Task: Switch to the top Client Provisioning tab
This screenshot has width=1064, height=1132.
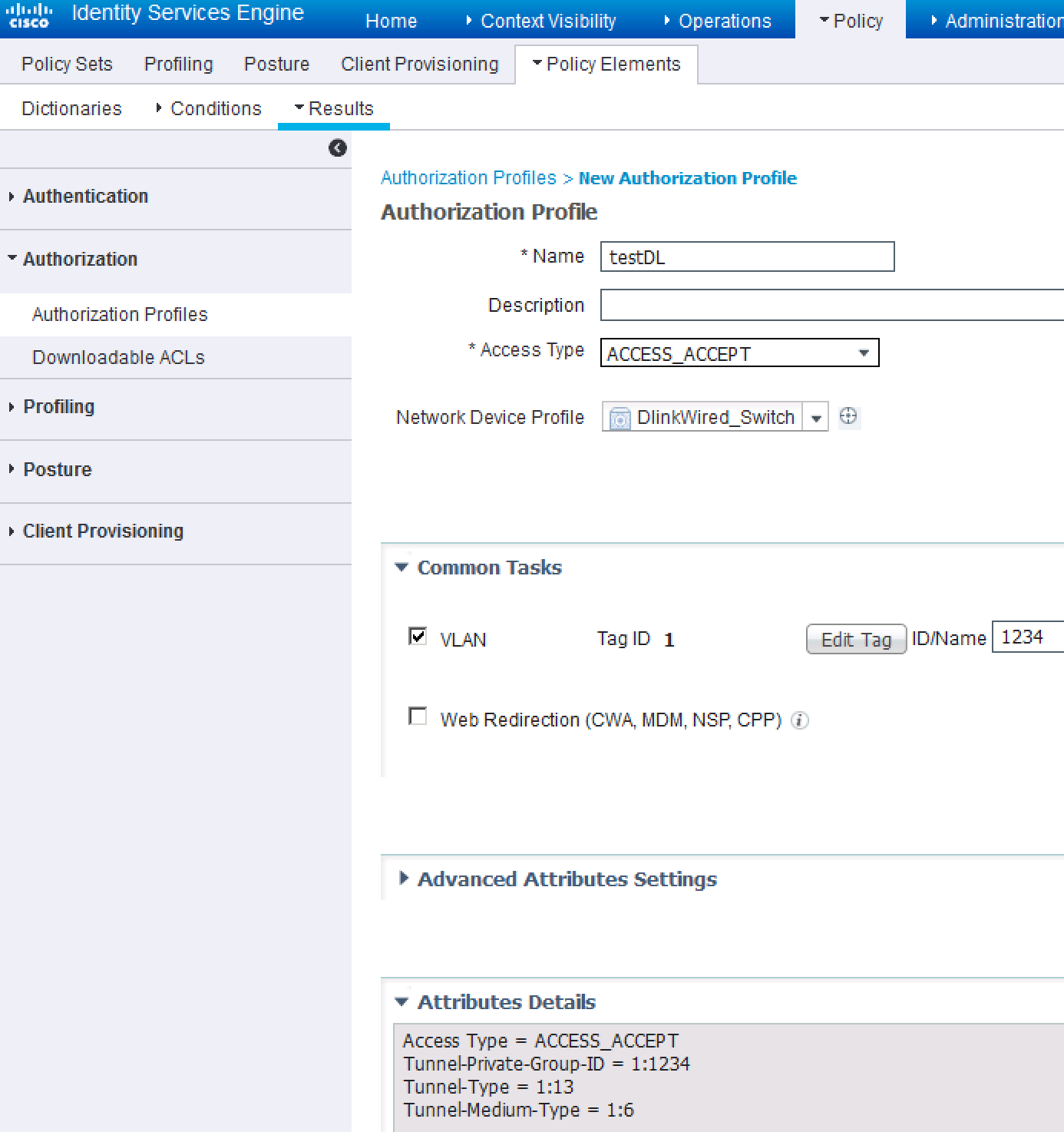Action: 420,64
